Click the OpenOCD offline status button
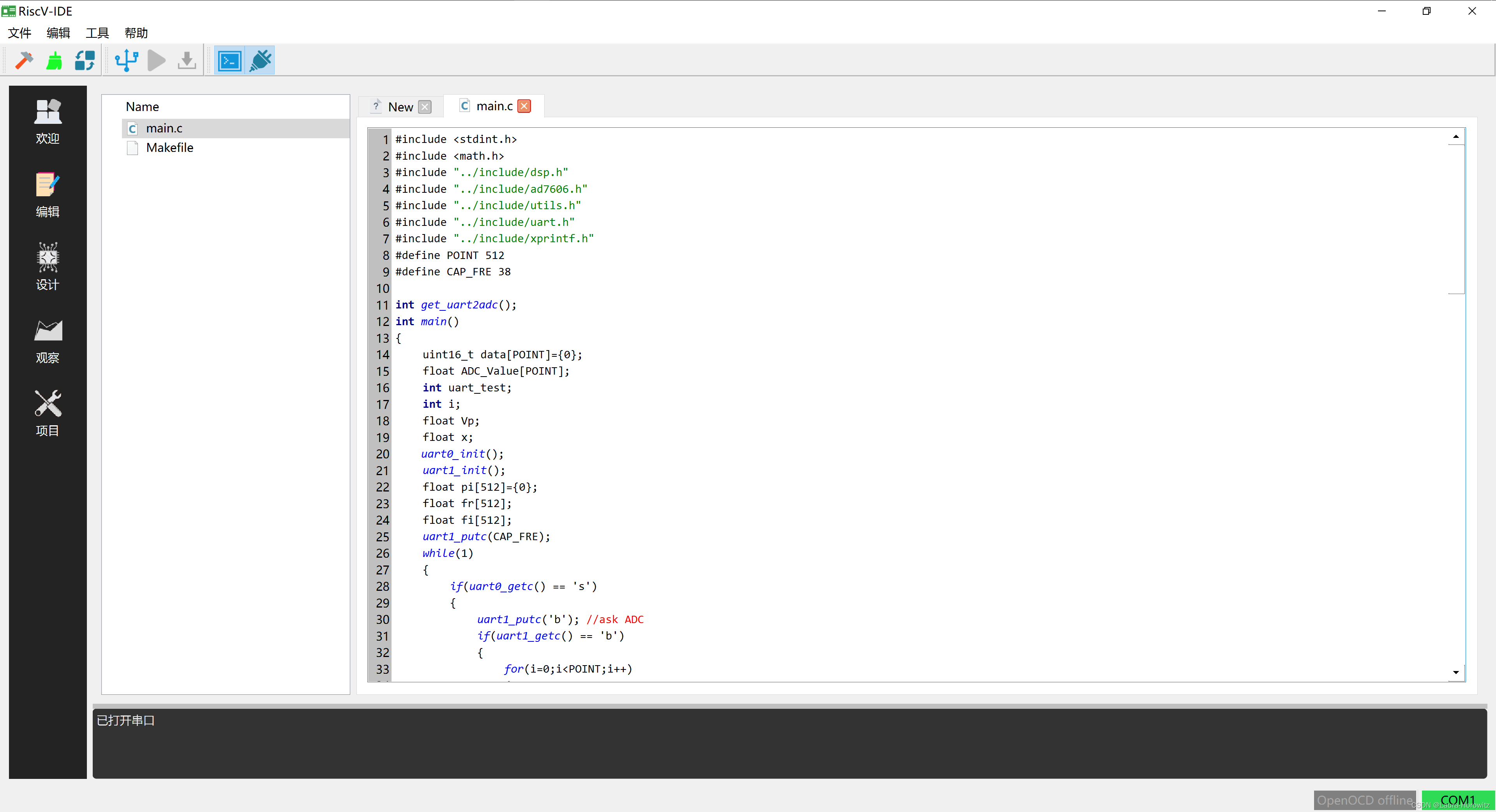The height and width of the screenshot is (812, 1496). point(1364,800)
